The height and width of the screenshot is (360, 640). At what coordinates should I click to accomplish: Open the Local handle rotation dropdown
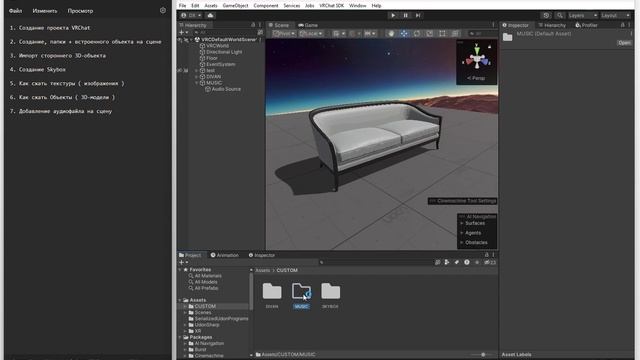(311, 33)
